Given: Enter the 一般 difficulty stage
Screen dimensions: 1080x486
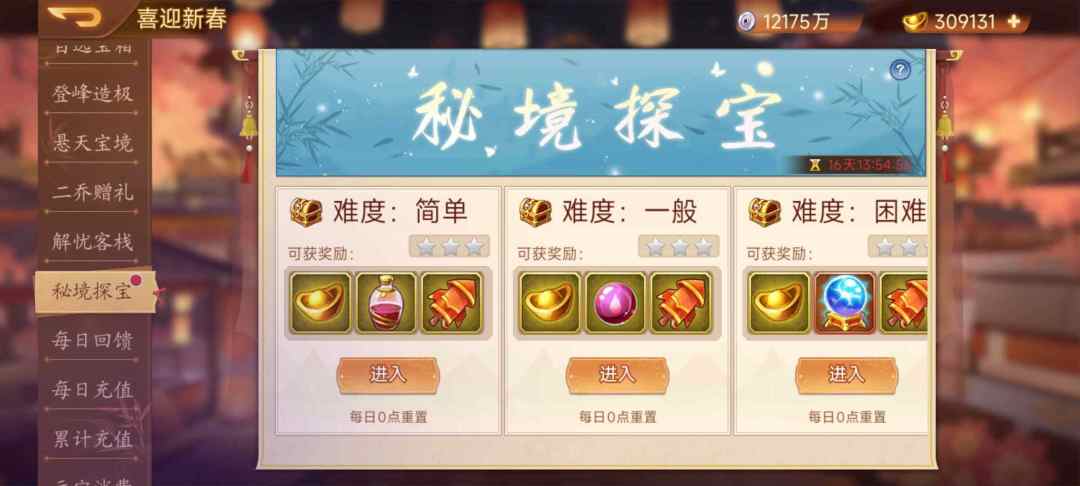Looking at the screenshot, I should [617, 375].
